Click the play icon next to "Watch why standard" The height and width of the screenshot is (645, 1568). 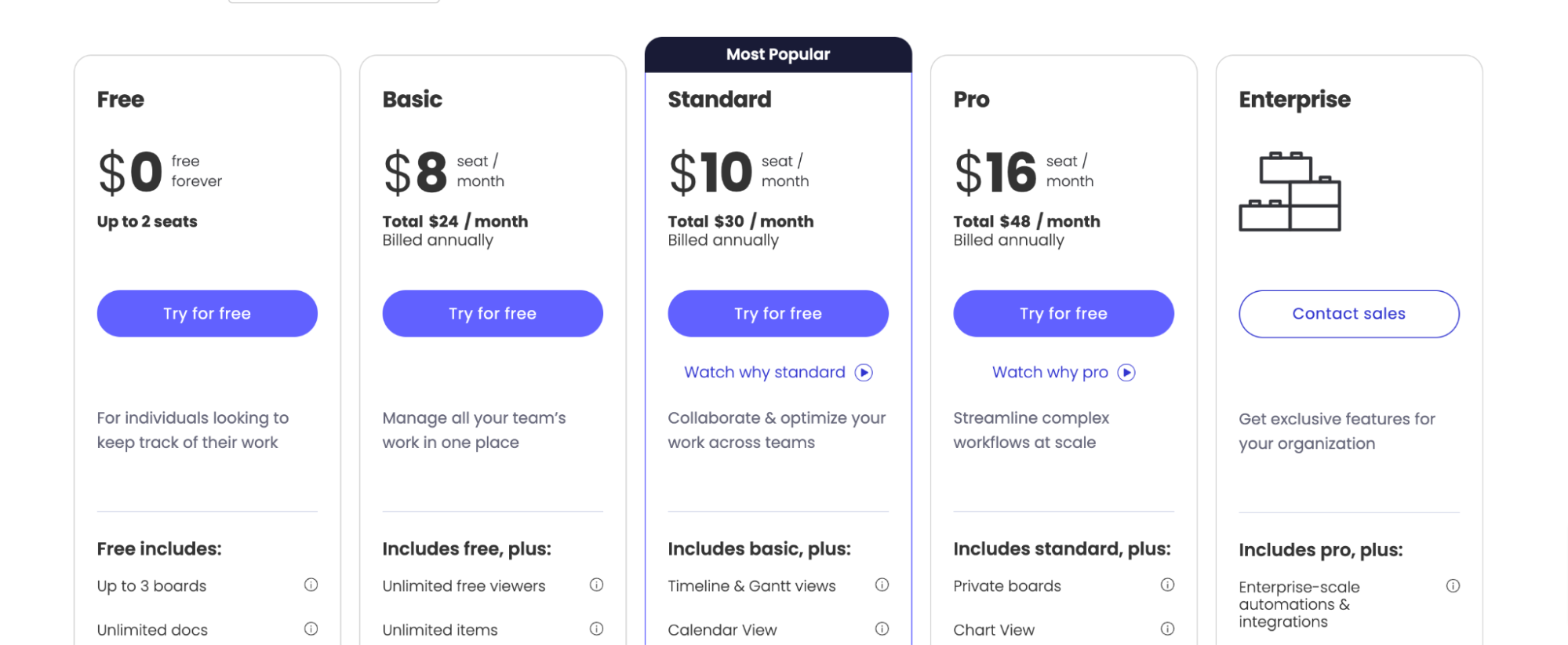(x=864, y=372)
